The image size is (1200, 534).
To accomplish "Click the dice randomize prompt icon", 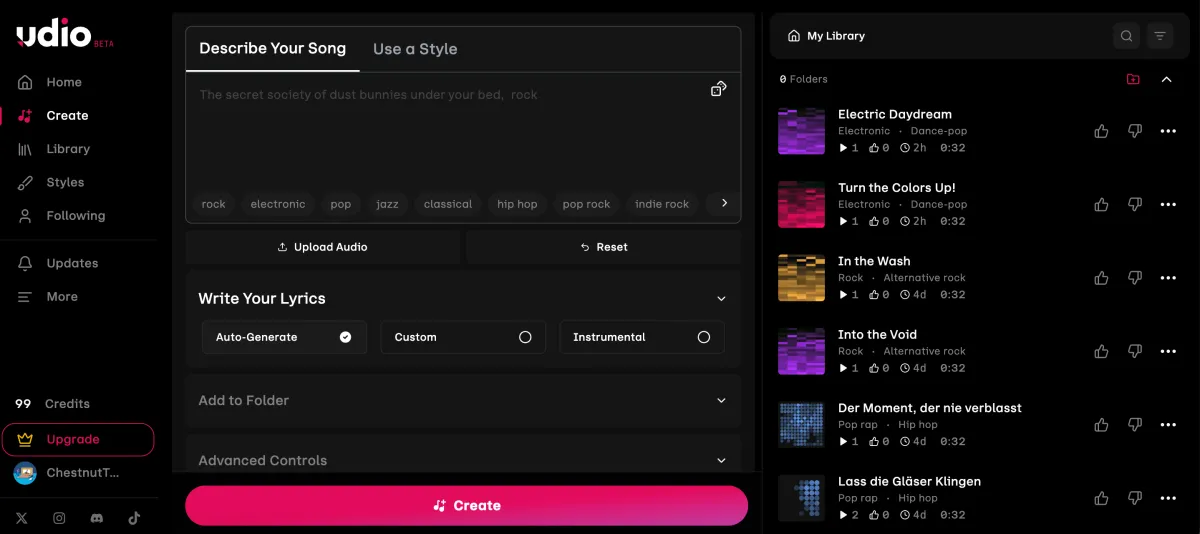I will (718, 89).
